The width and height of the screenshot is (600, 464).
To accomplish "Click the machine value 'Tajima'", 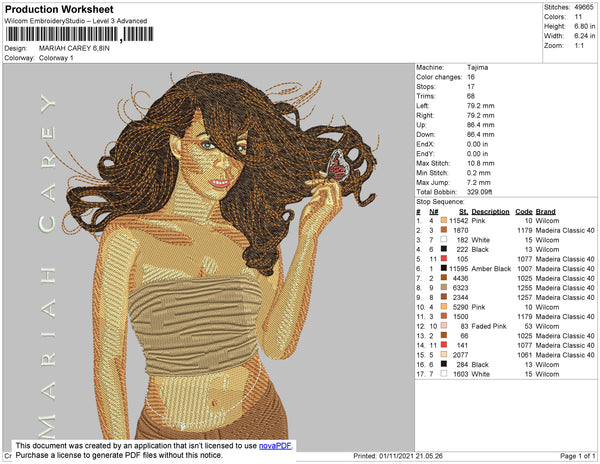I will (477, 67).
